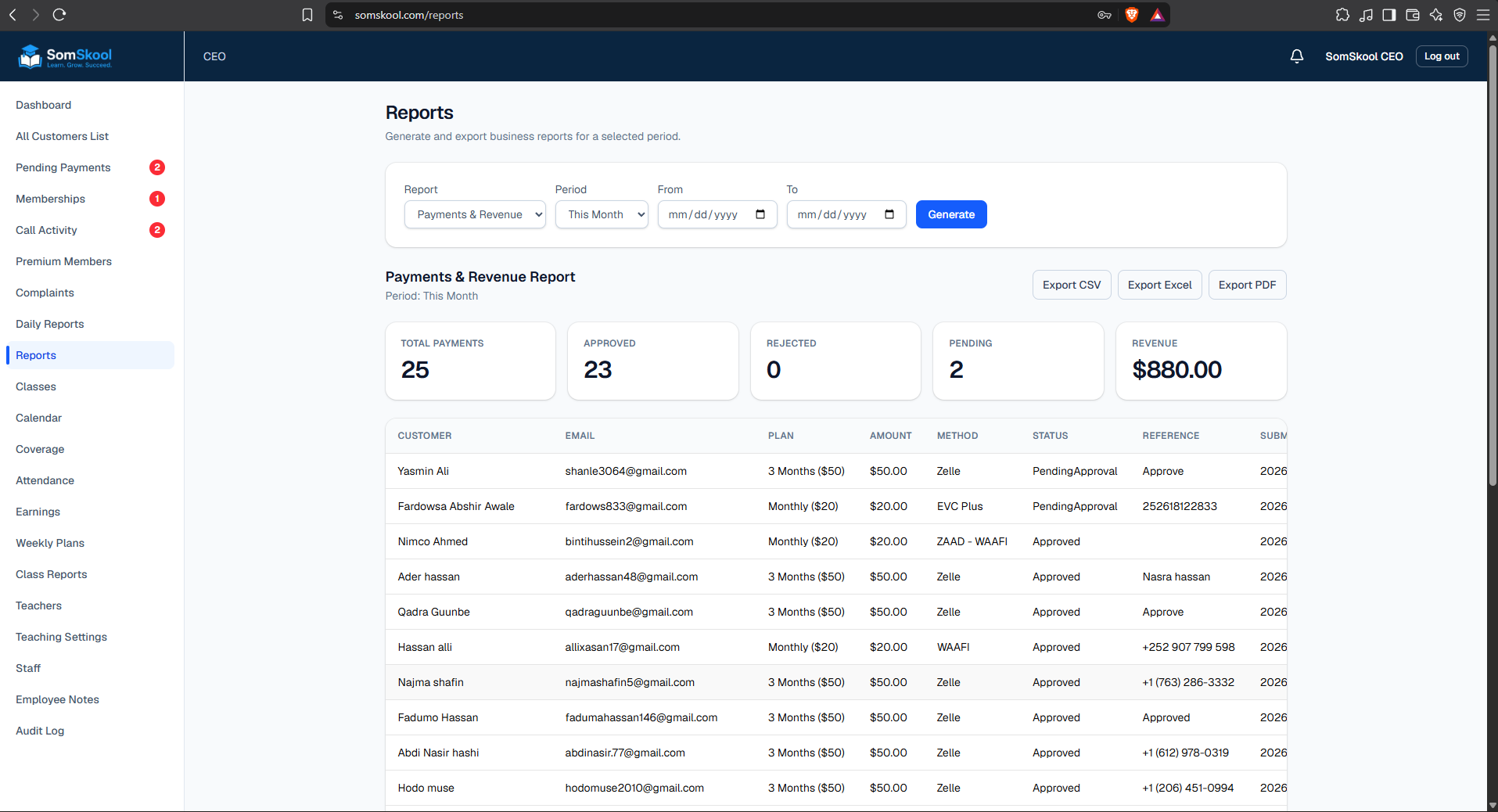1498x812 pixels.
Task: Click customer name Najma shafin
Action: 430,682
